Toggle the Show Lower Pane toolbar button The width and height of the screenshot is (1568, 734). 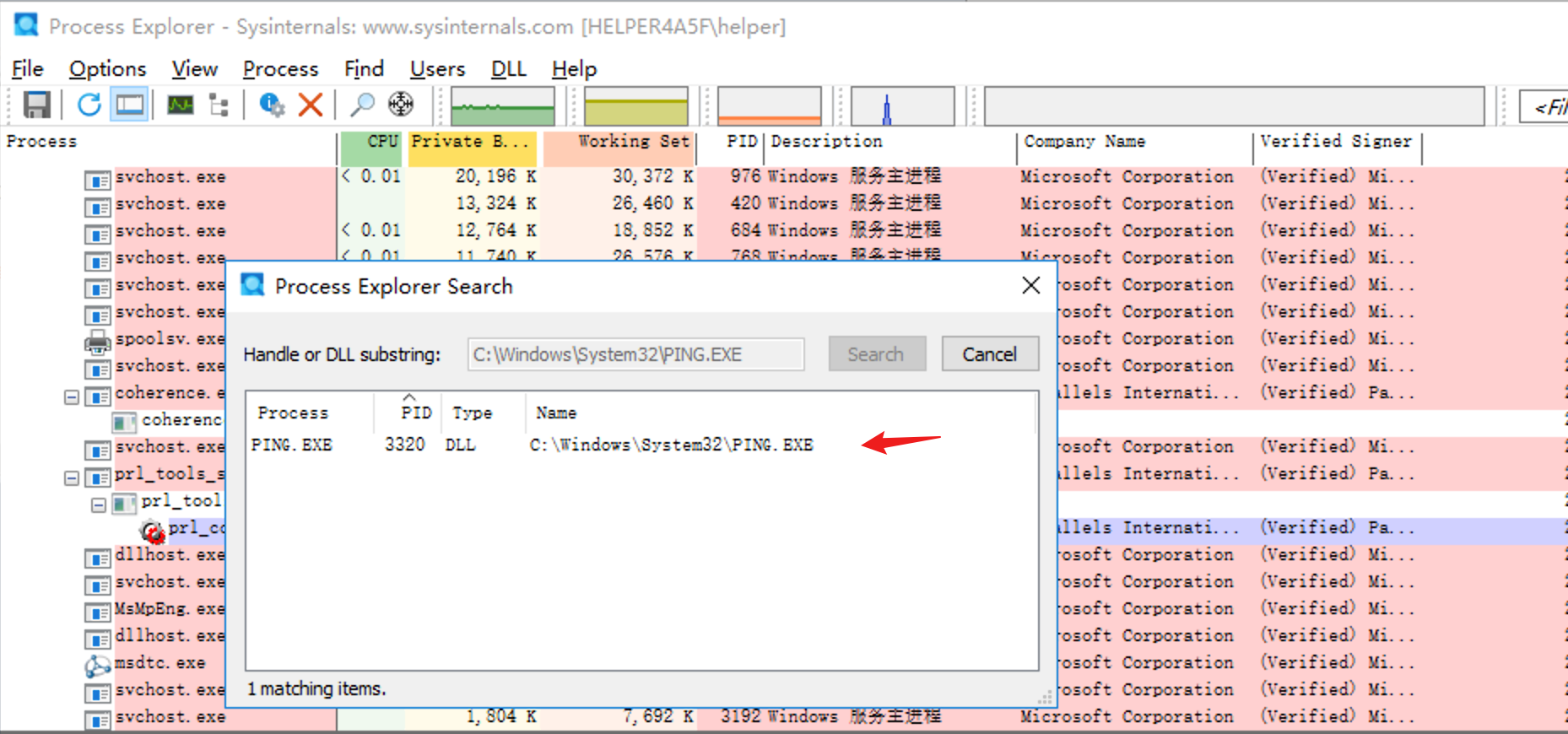(x=129, y=105)
